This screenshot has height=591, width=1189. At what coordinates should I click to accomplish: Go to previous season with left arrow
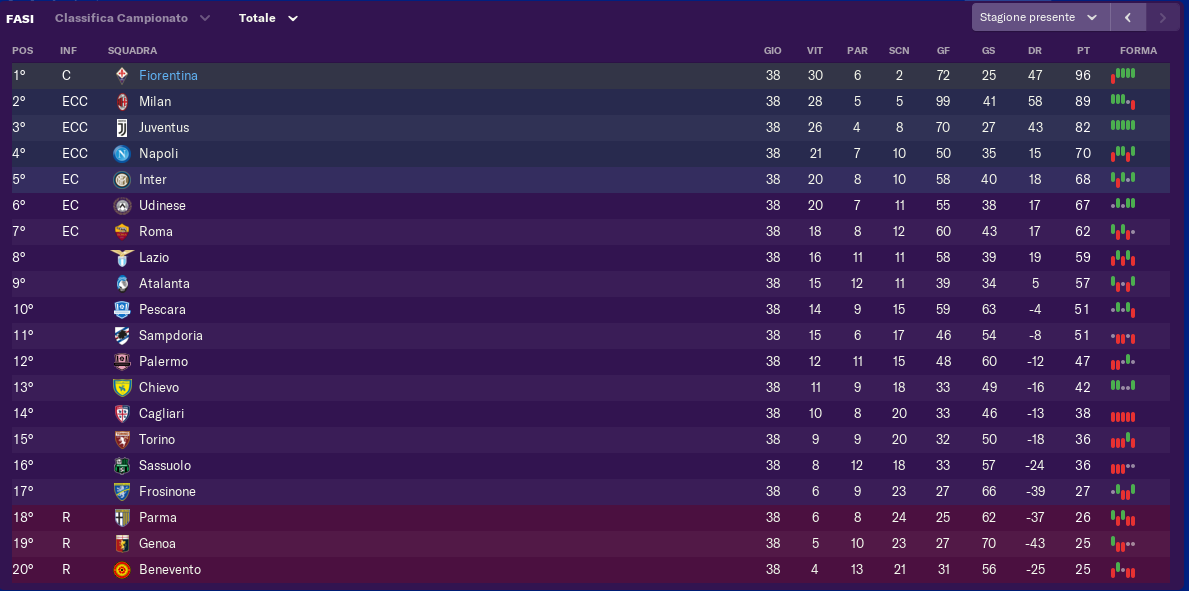coord(1128,17)
